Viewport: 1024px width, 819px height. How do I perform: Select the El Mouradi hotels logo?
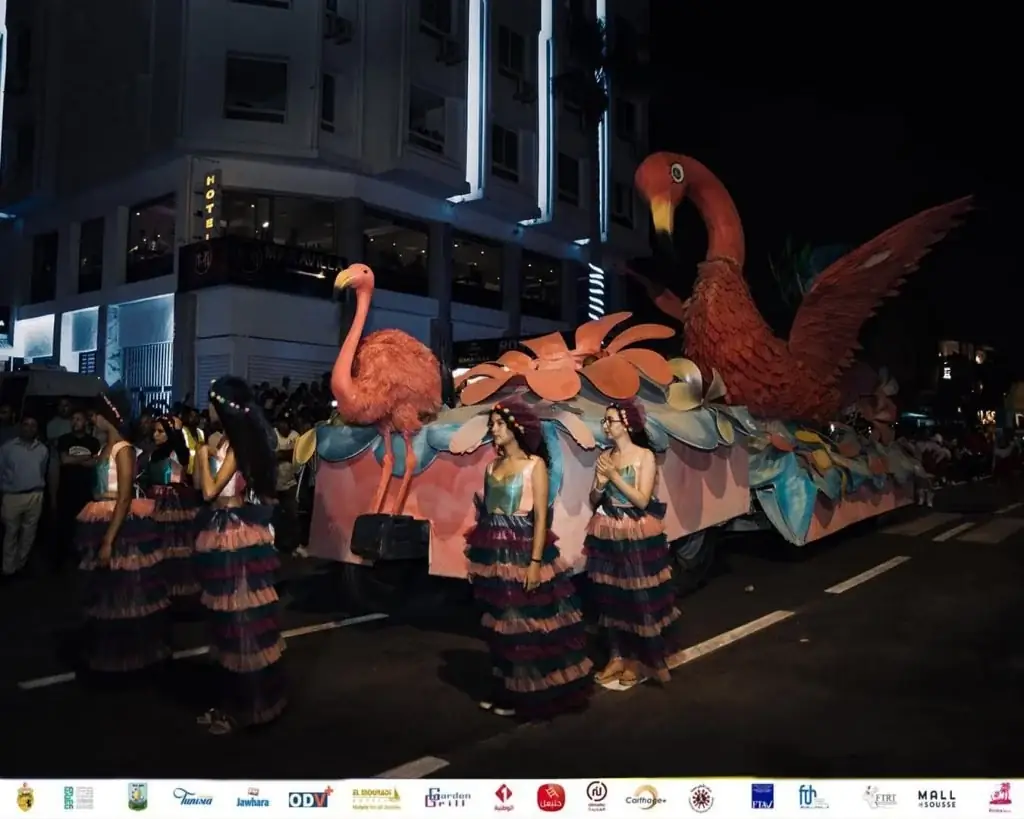point(376,798)
